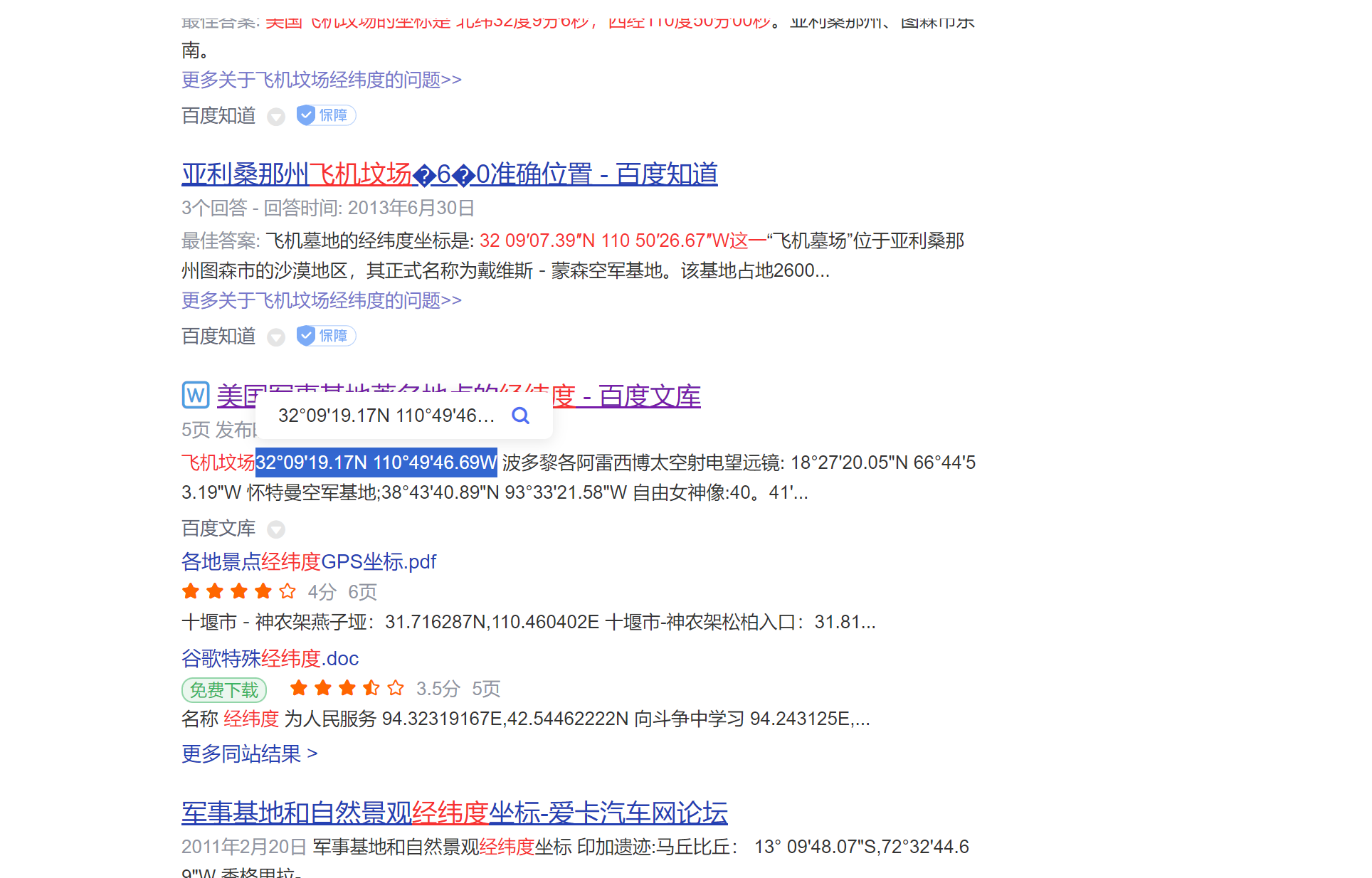The height and width of the screenshot is (878, 1372).
Task: Click star rating of 谷歌特殊经纬度.doc
Action: (x=347, y=688)
